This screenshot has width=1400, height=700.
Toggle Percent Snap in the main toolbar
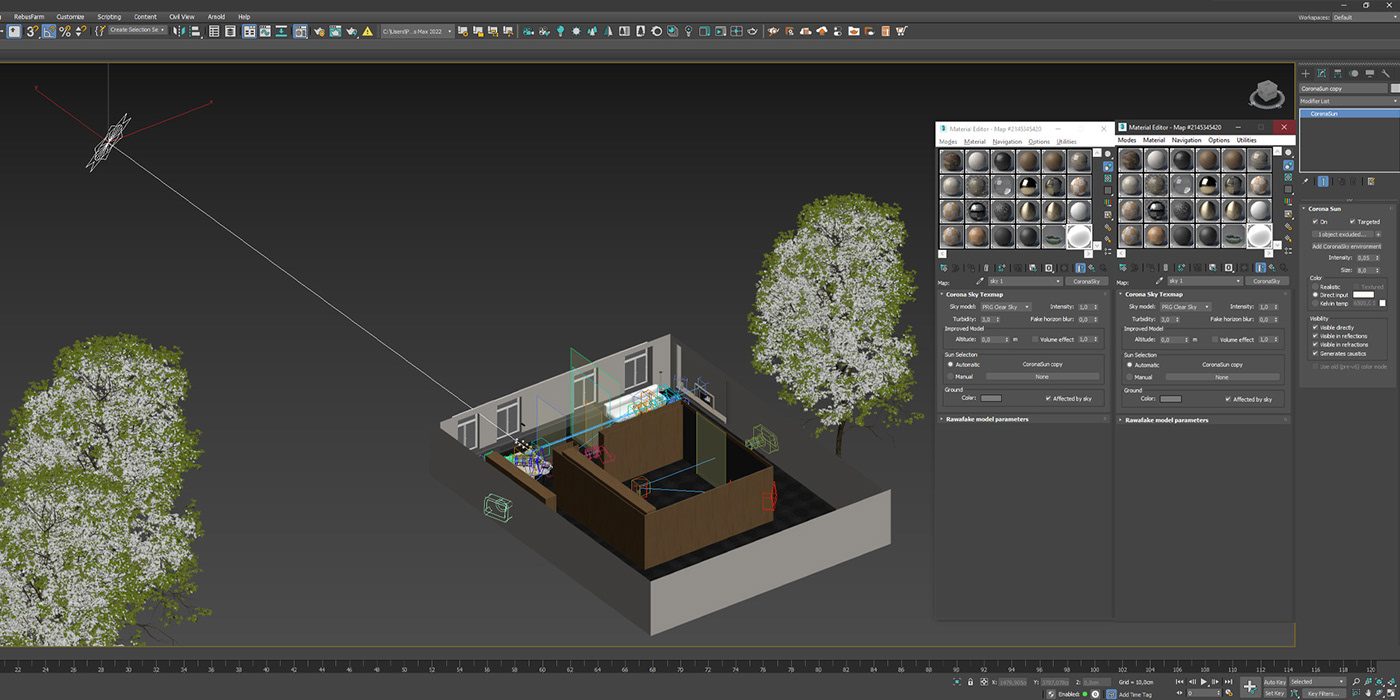click(x=65, y=31)
